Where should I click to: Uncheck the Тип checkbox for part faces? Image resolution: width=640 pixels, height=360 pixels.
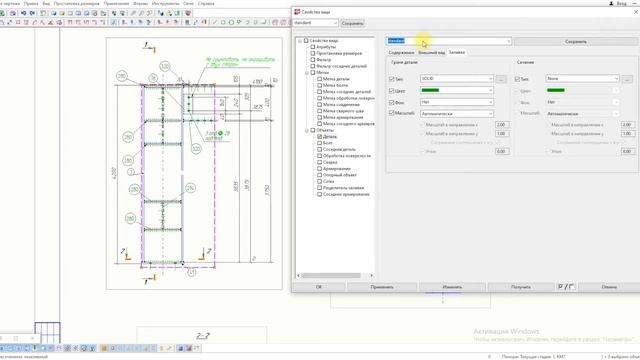click(x=392, y=79)
